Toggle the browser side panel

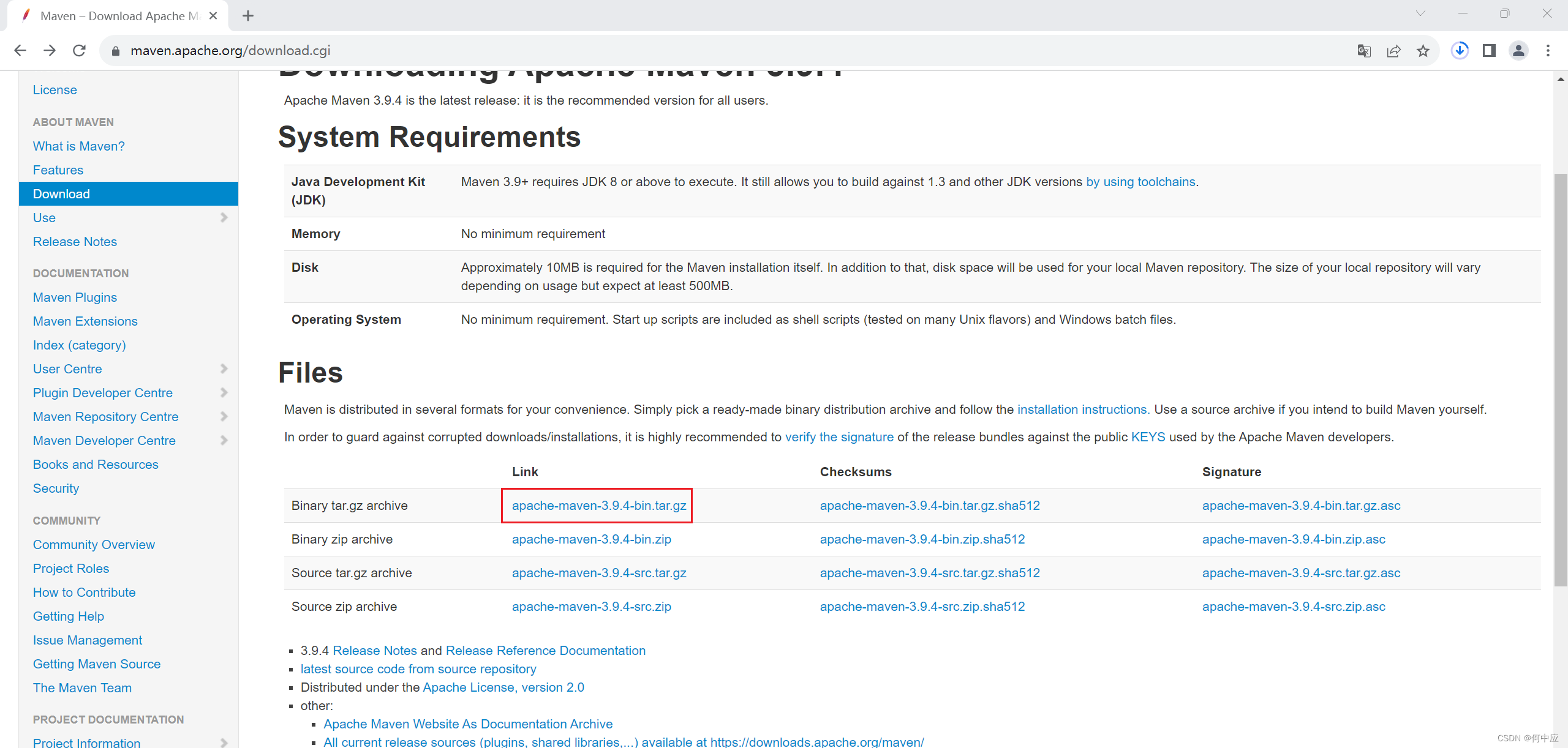[1489, 51]
